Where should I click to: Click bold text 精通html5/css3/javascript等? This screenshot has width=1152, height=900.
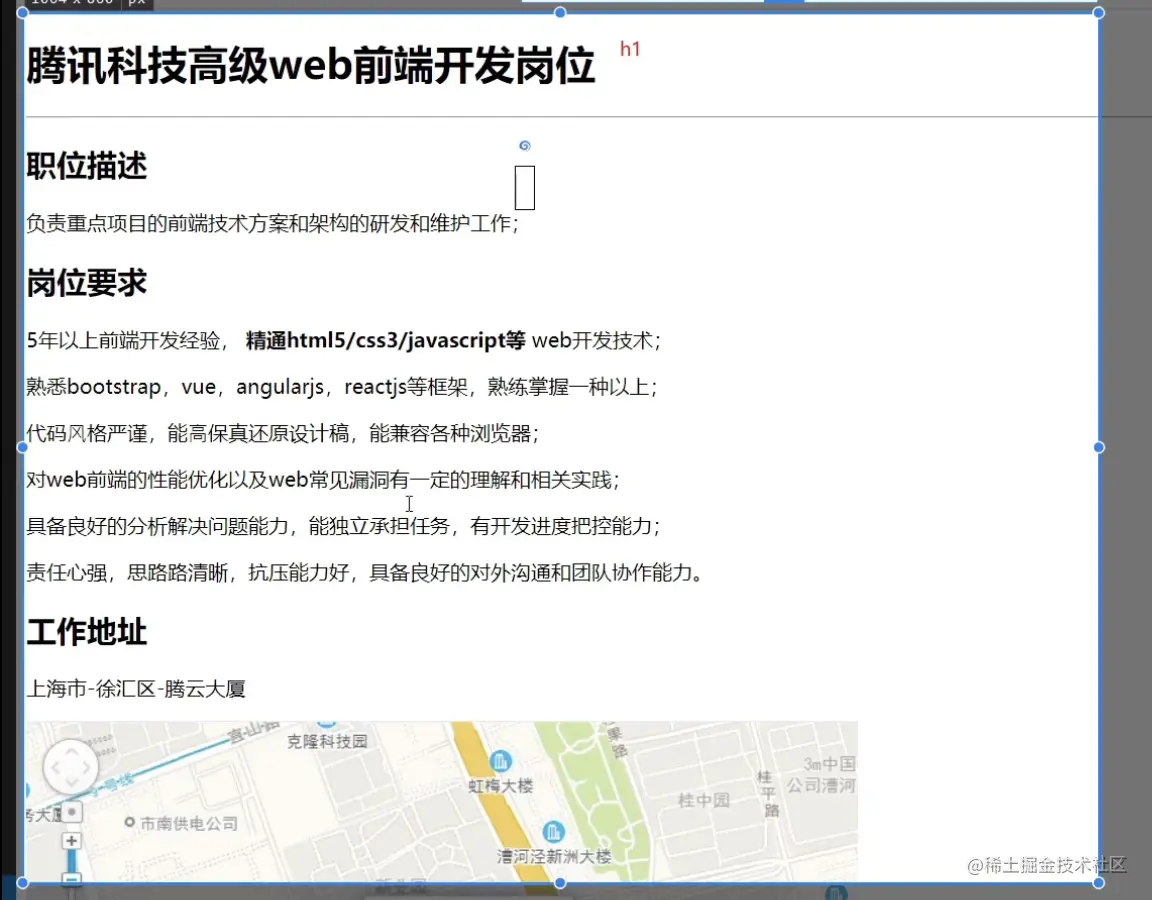click(x=386, y=340)
